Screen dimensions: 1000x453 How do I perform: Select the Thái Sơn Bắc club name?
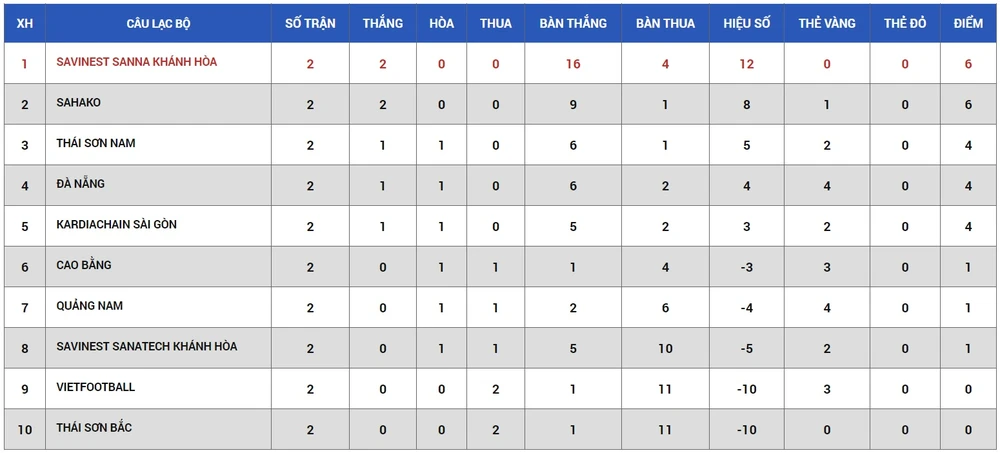tap(94, 428)
